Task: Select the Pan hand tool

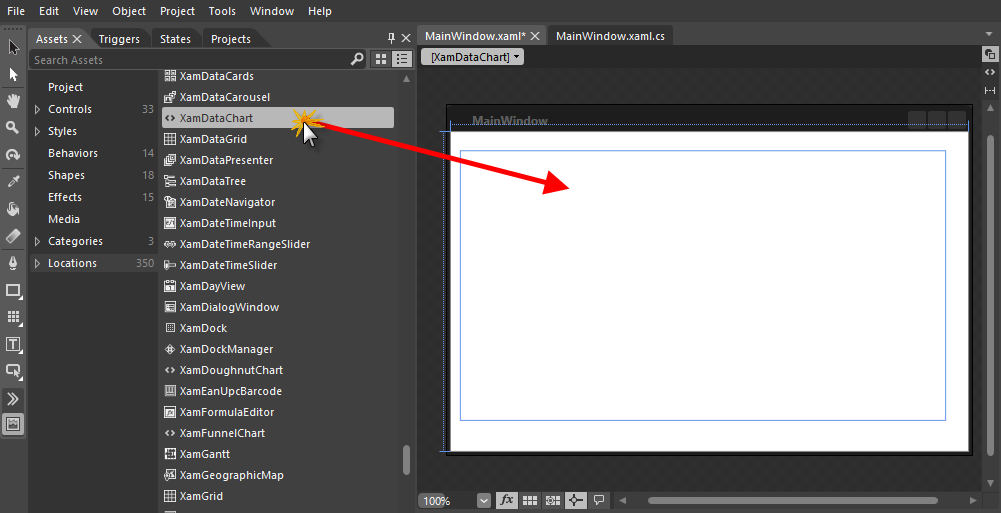Action: (x=13, y=101)
